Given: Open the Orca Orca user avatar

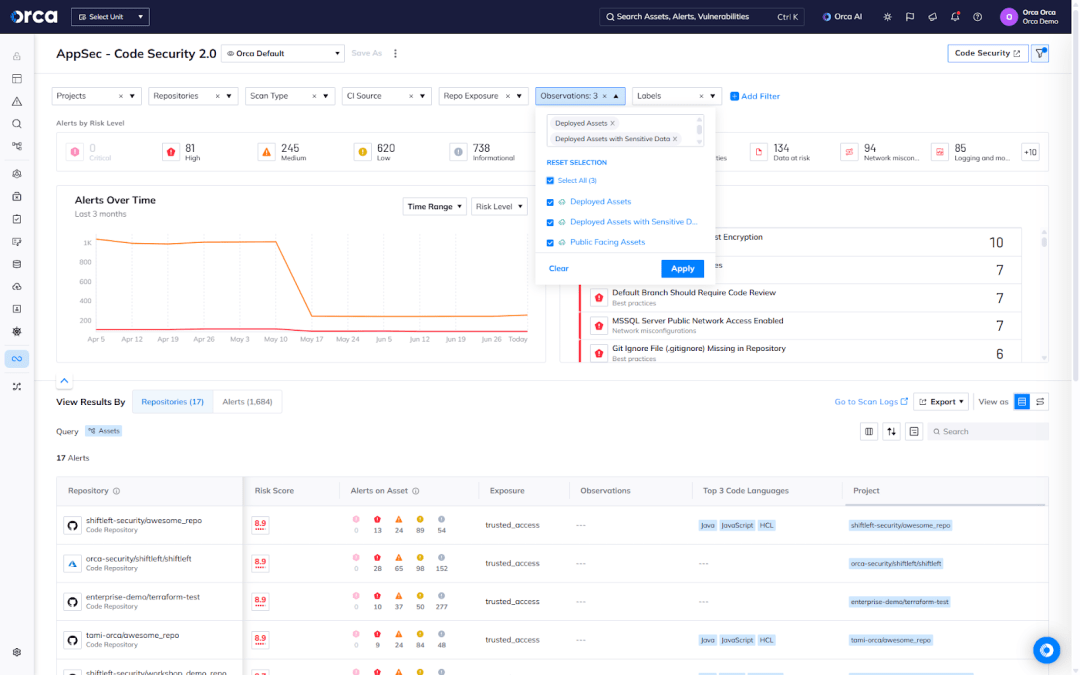Looking at the screenshot, I should click(x=1008, y=17).
